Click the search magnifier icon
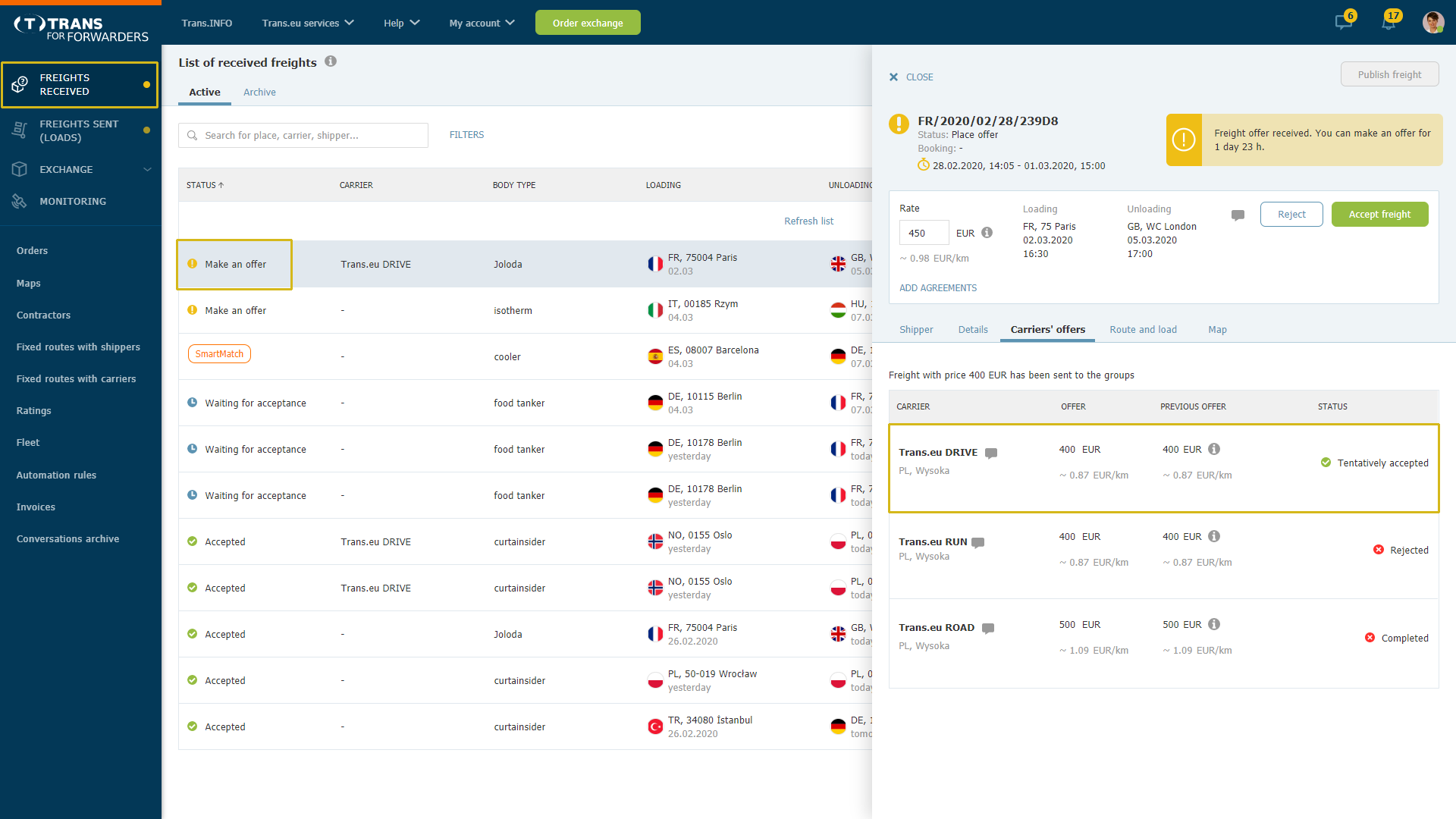1456x819 pixels. (193, 135)
